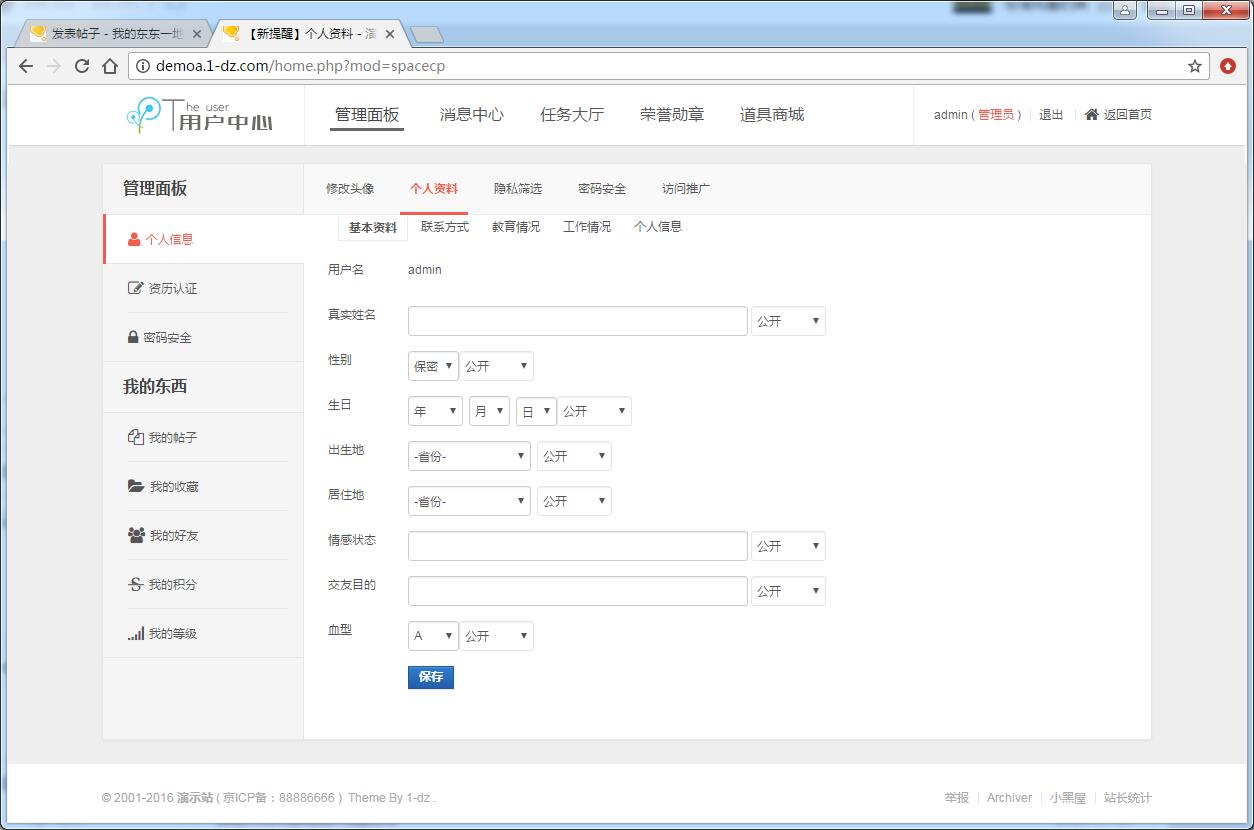Viewport: 1254px width, 830px height.
Task: Click the 用户中心 site logo
Action: tap(200, 115)
